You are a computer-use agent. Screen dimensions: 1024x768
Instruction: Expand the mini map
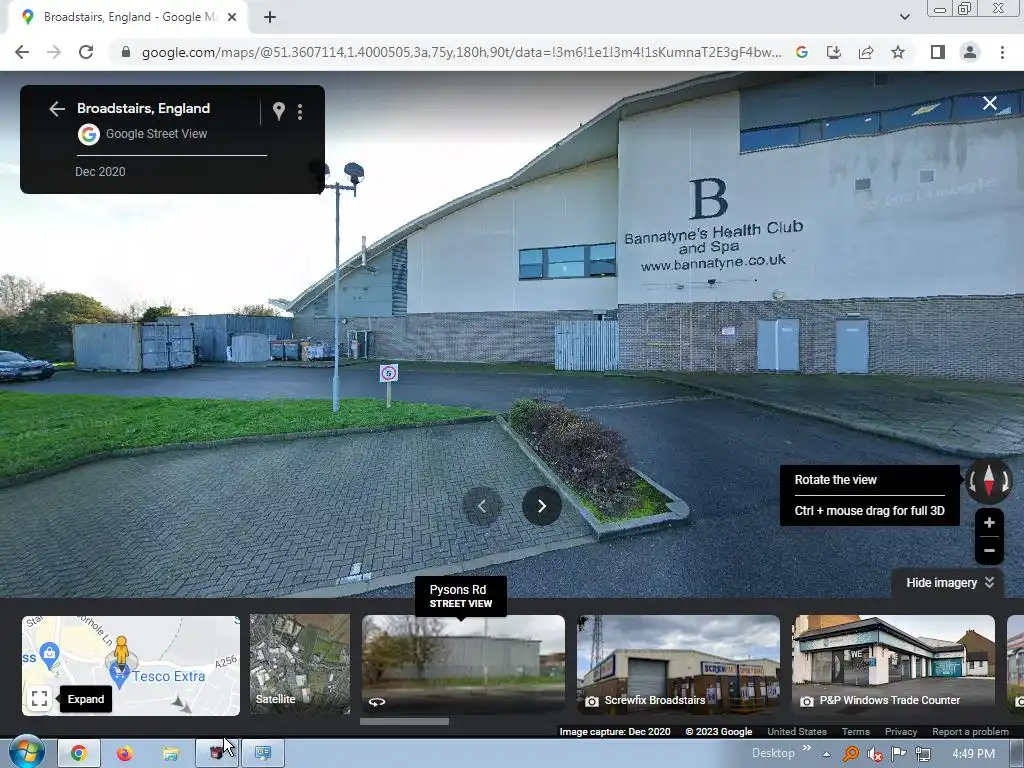pos(39,699)
